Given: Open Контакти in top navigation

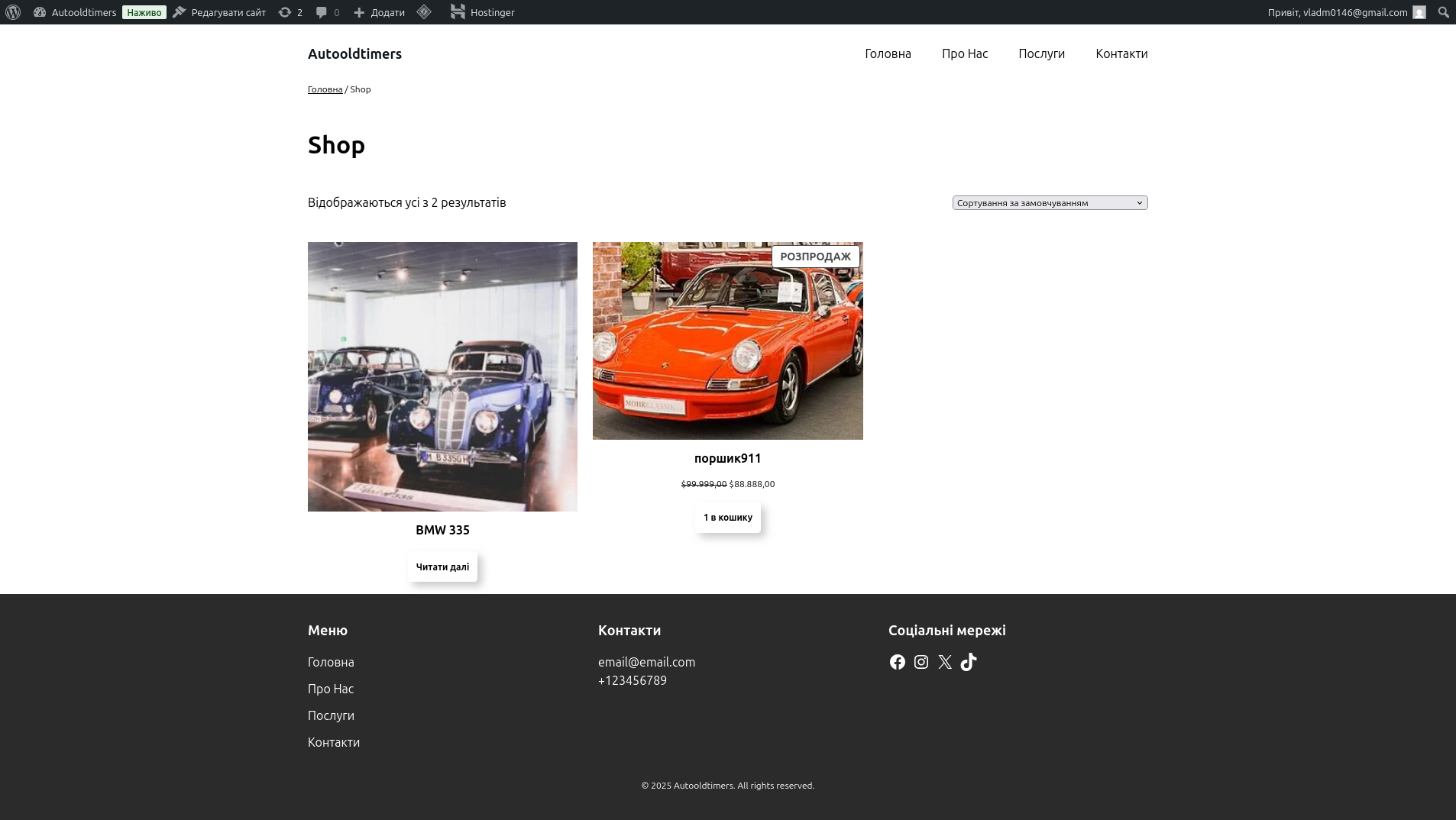Looking at the screenshot, I should (x=1121, y=53).
